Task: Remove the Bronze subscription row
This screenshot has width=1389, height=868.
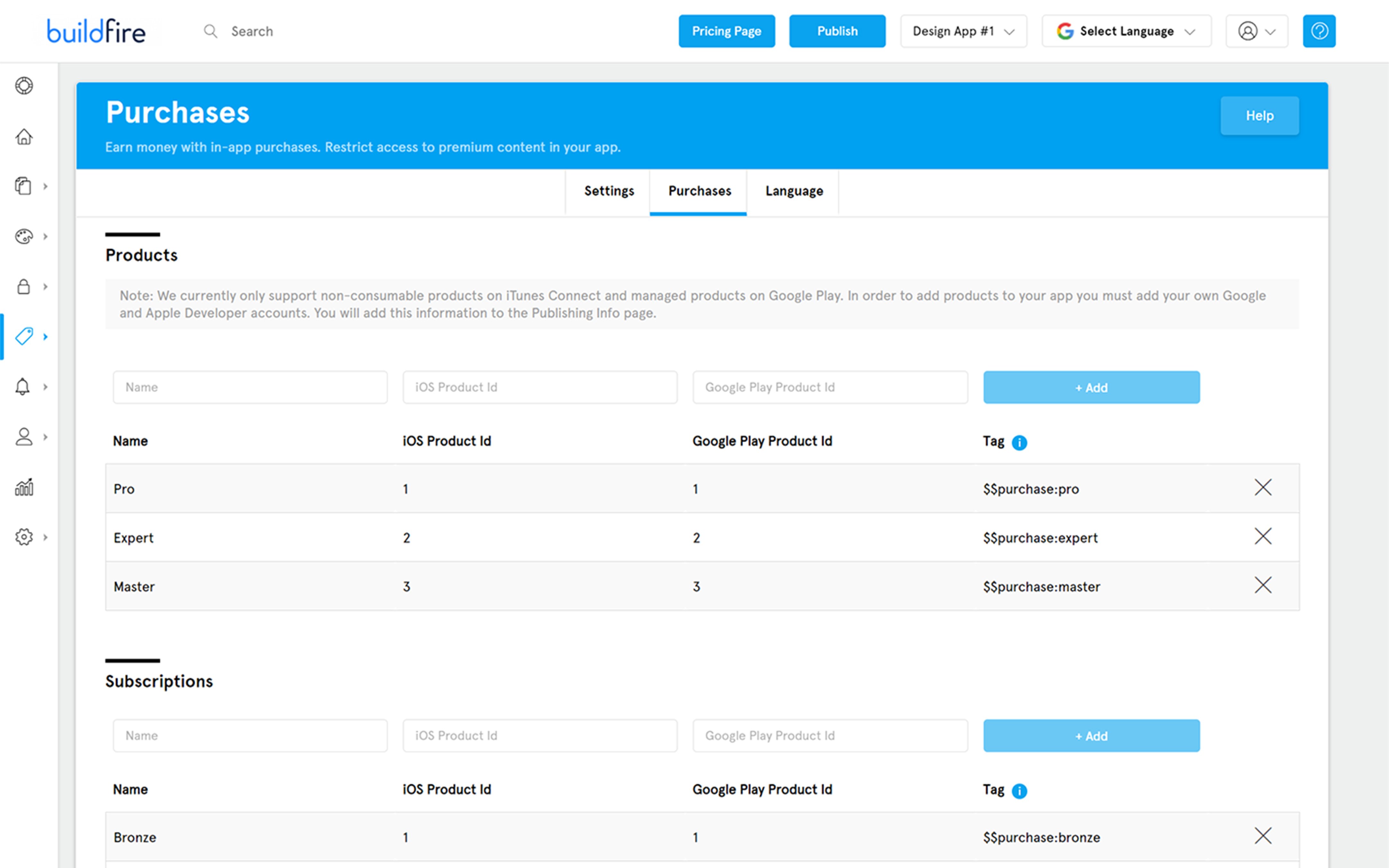Action: (x=1262, y=836)
